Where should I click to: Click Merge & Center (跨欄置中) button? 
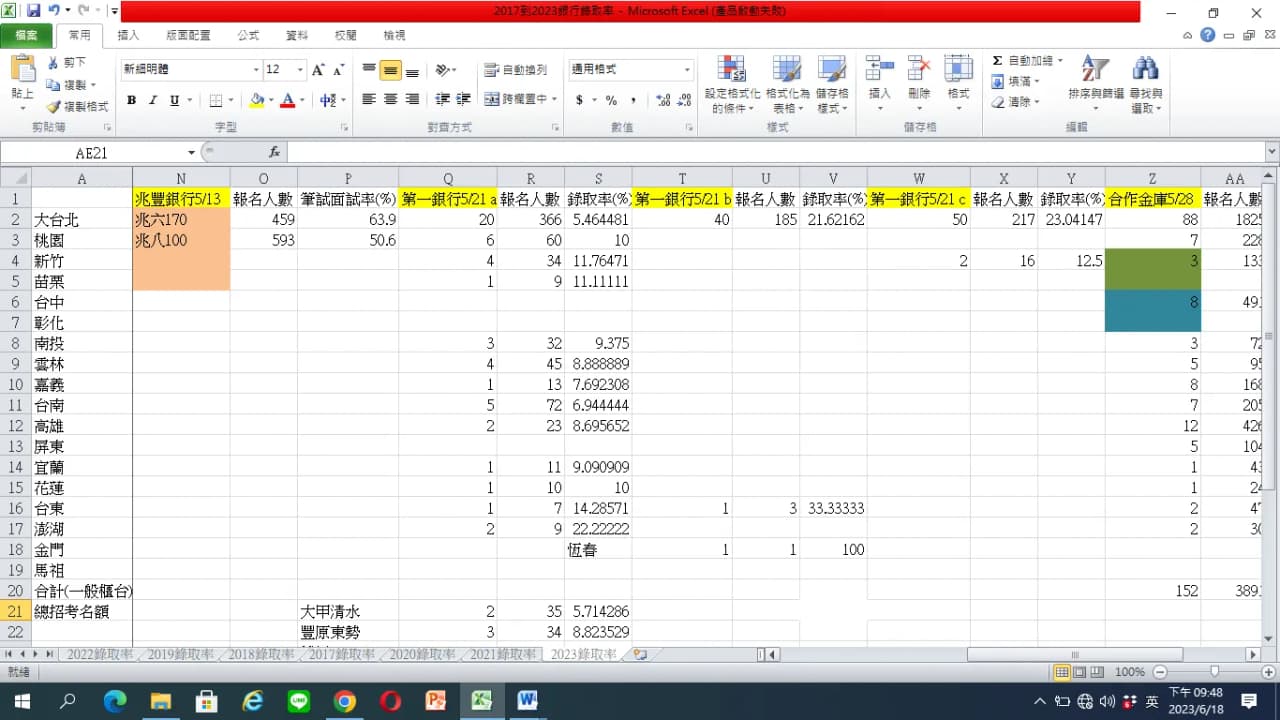pos(516,100)
